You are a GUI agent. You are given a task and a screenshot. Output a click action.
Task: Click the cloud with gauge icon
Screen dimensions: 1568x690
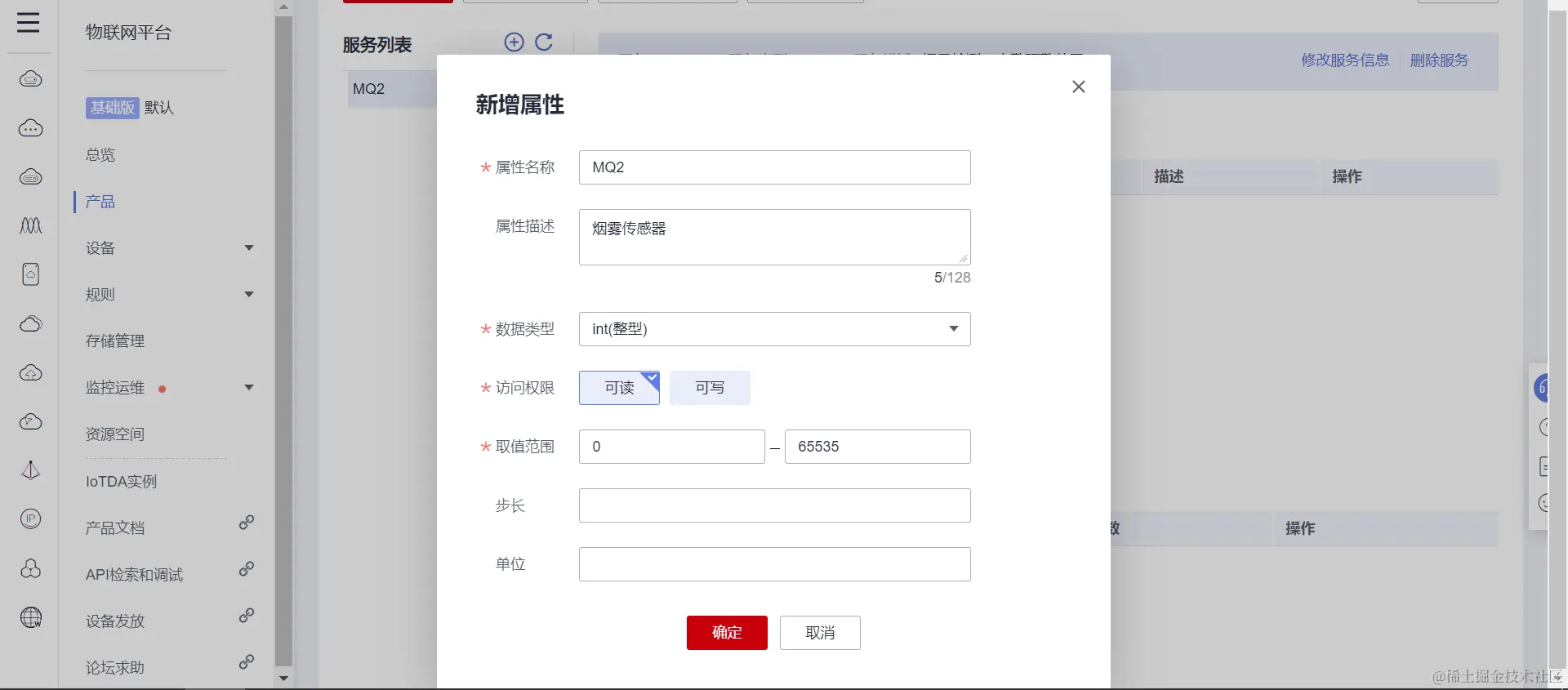[x=31, y=421]
